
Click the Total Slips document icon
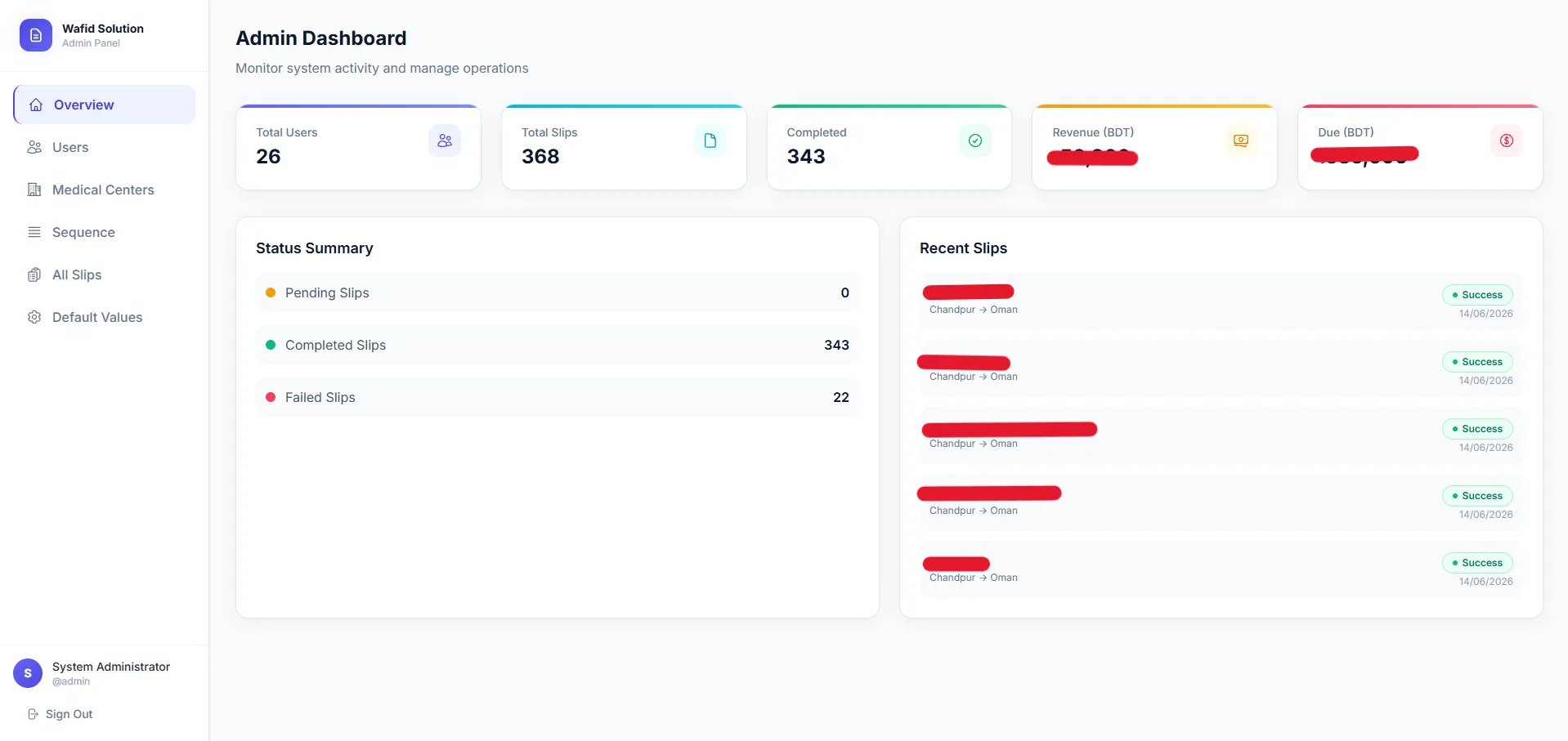710,141
